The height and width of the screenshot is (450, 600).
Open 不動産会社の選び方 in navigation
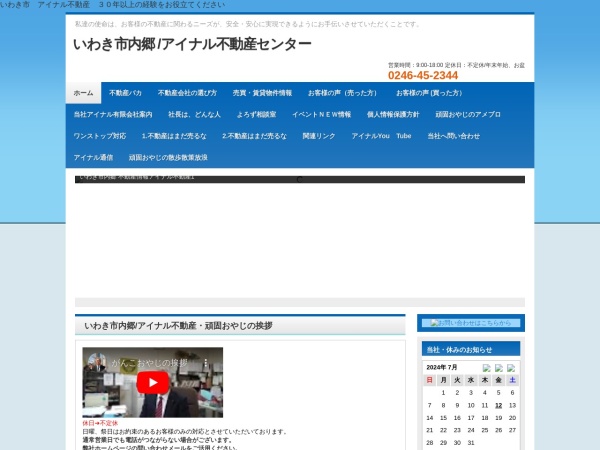187,93
